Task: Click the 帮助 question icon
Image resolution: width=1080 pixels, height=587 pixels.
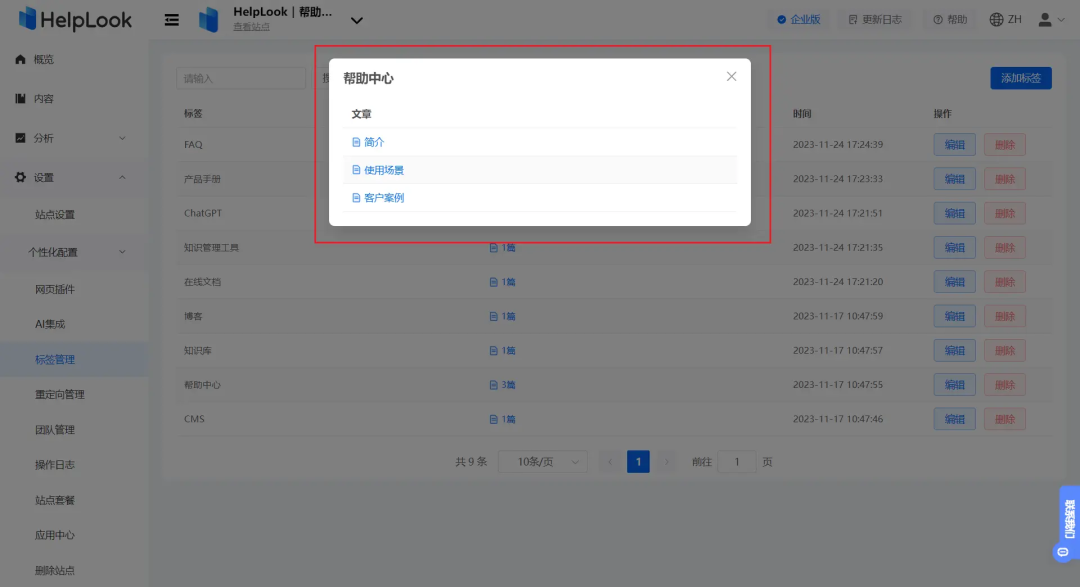Action: [x=949, y=19]
